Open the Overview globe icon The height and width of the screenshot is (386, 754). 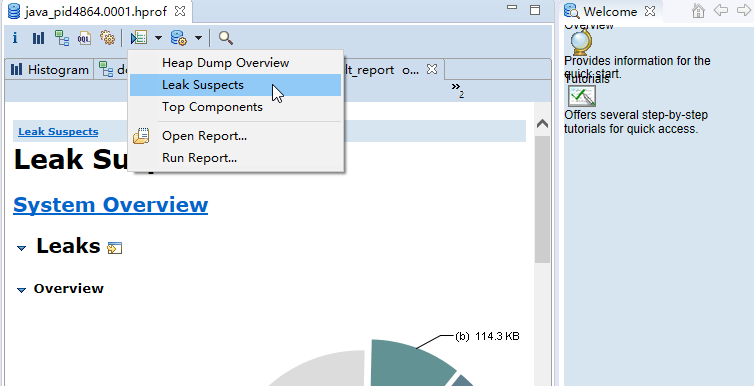581,42
